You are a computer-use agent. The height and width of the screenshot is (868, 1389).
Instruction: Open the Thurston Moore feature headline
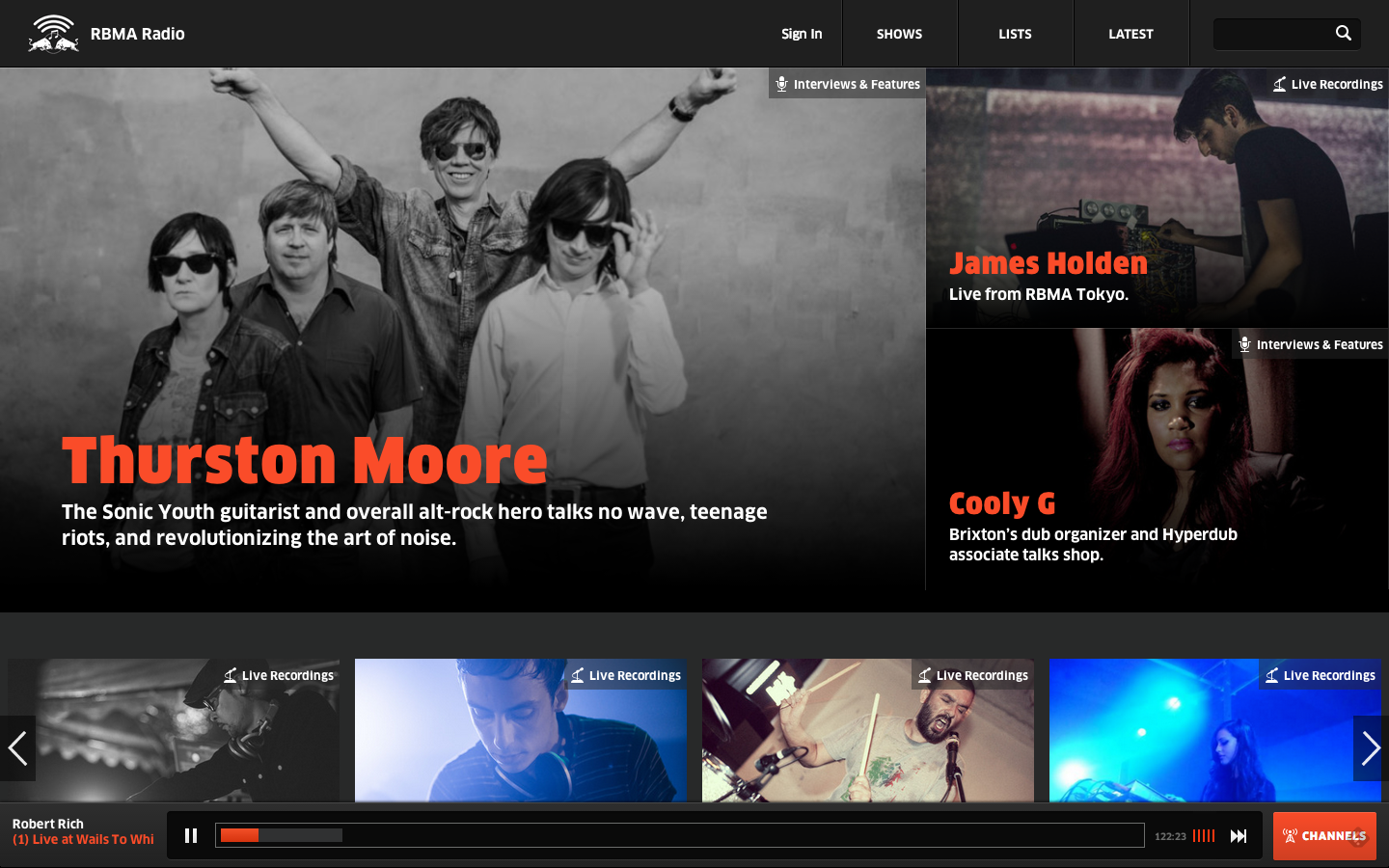[304, 460]
